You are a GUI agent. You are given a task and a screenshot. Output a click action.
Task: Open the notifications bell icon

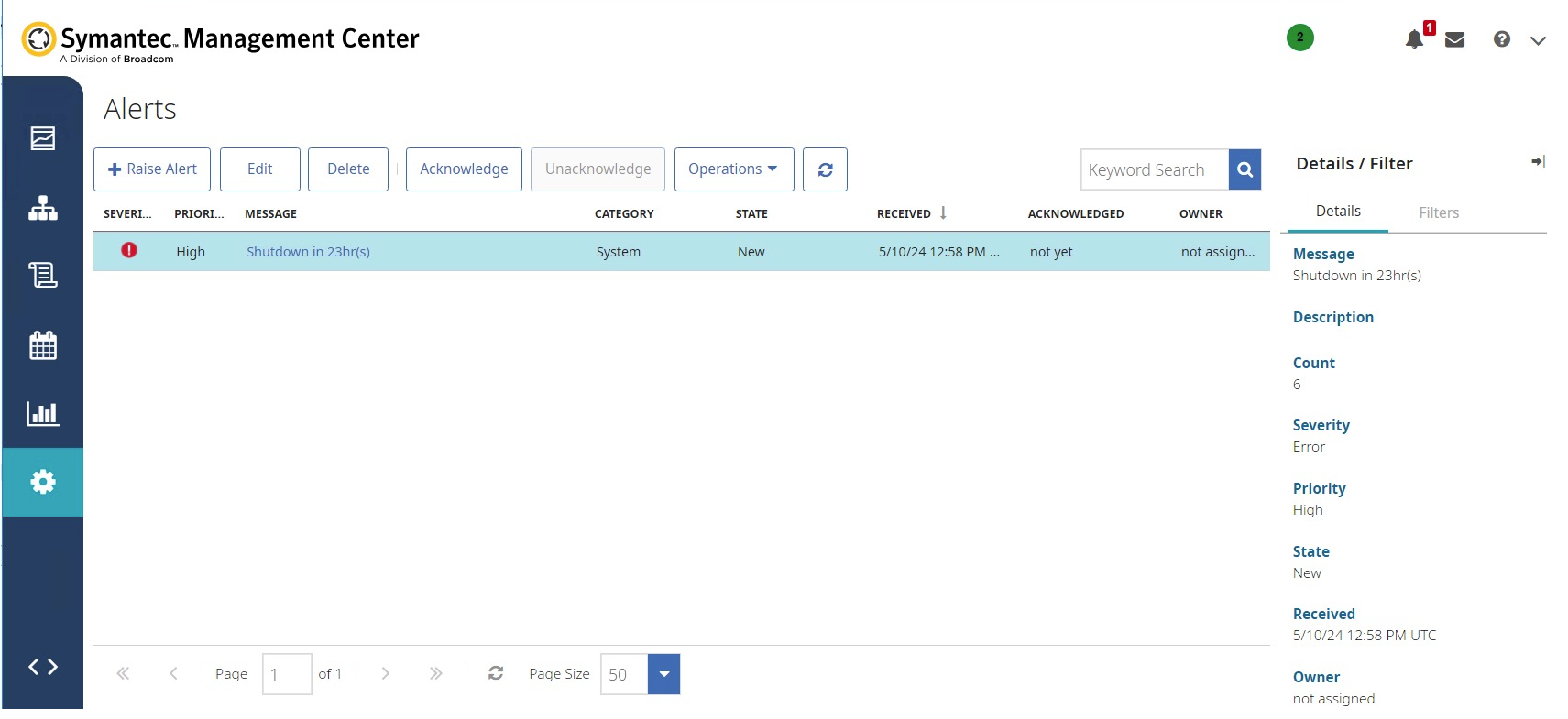(x=1415, y=38)
